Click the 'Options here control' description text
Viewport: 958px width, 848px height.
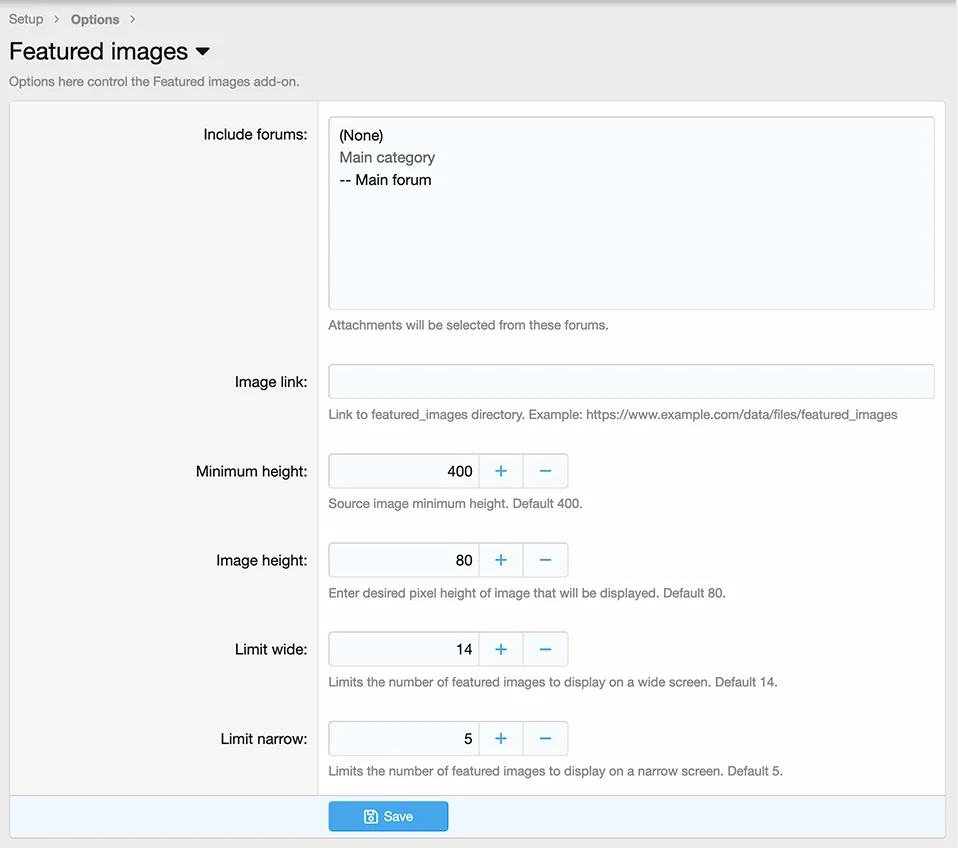pyautogui.click(x=154, y=81)
